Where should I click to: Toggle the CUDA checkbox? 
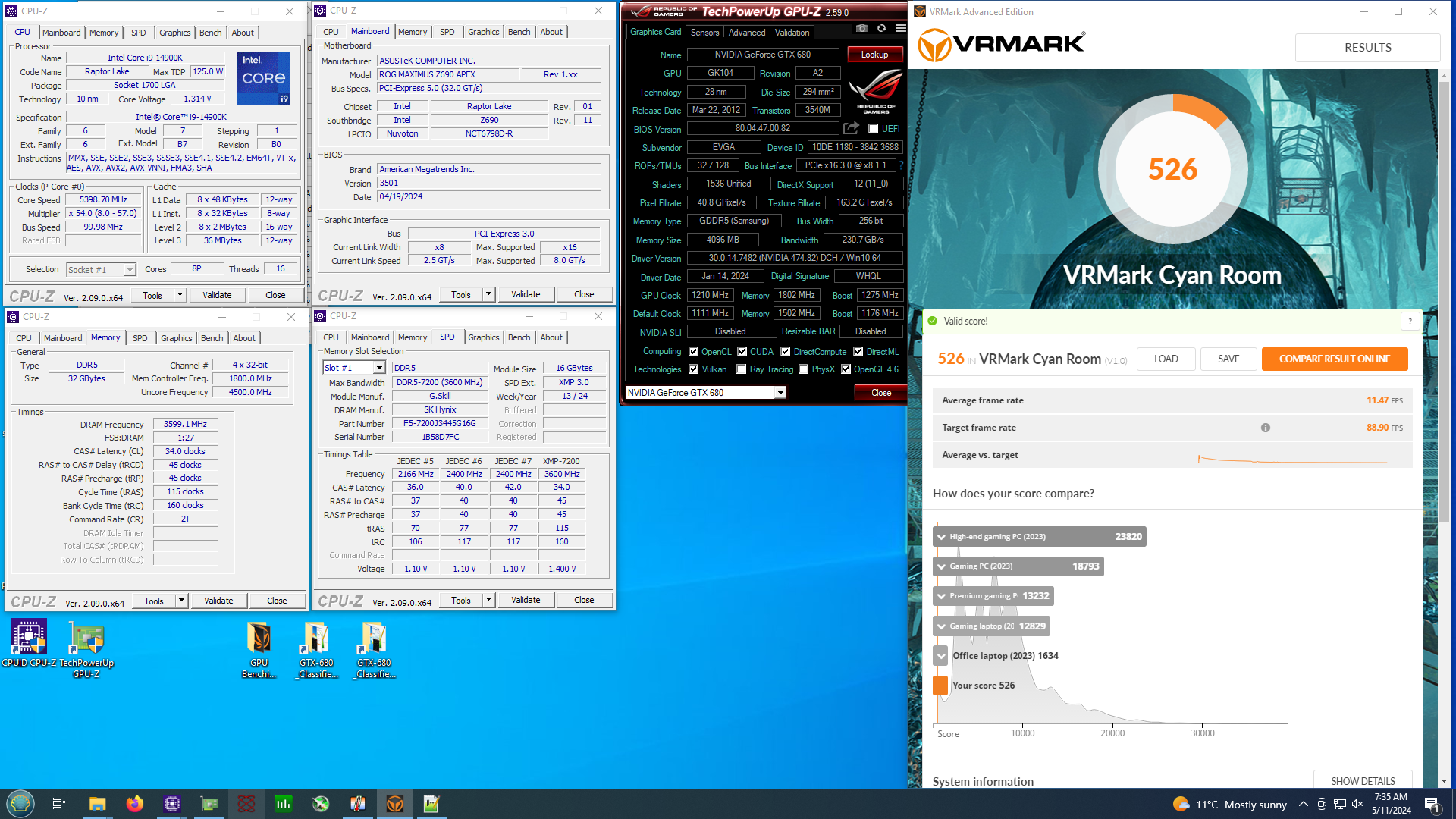click(742, 352)
